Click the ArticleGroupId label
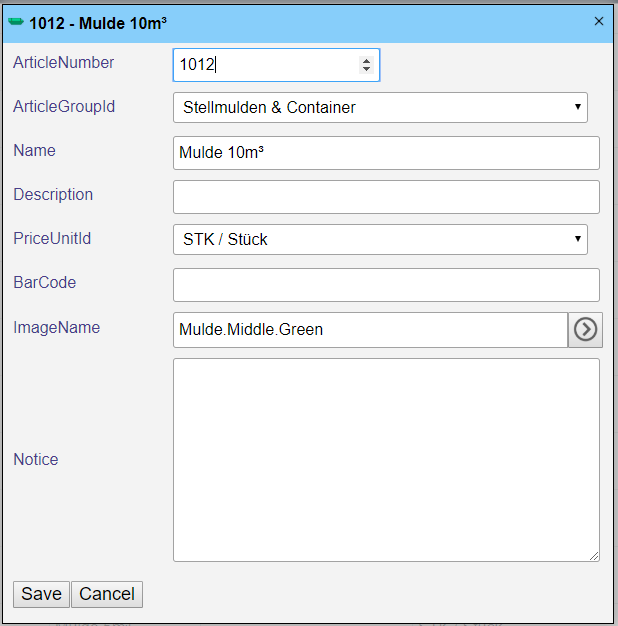 click(65, 106)
